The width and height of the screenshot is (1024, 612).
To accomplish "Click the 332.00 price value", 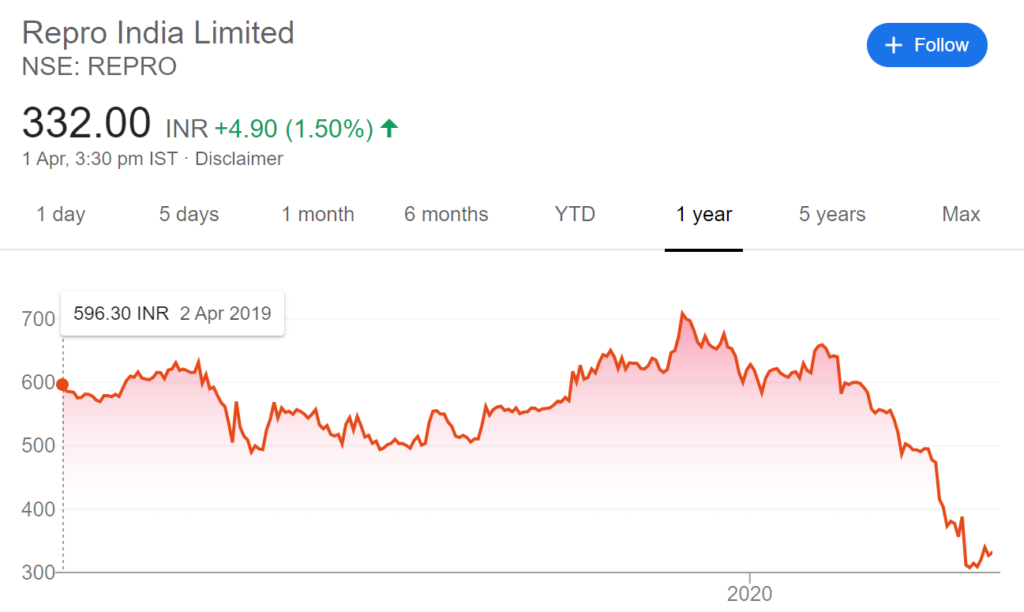I will click(x=86, y=124).
